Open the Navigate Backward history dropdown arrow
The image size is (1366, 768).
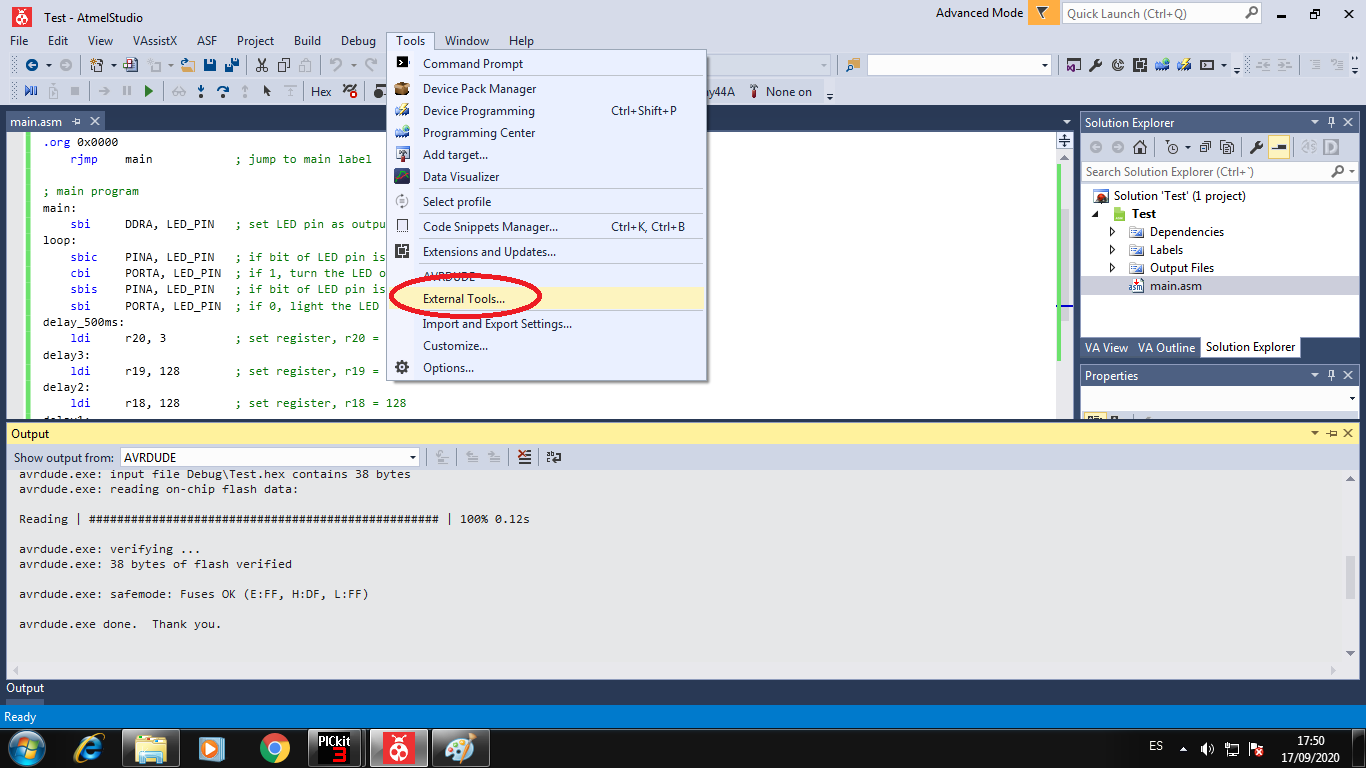click(47, 65)
